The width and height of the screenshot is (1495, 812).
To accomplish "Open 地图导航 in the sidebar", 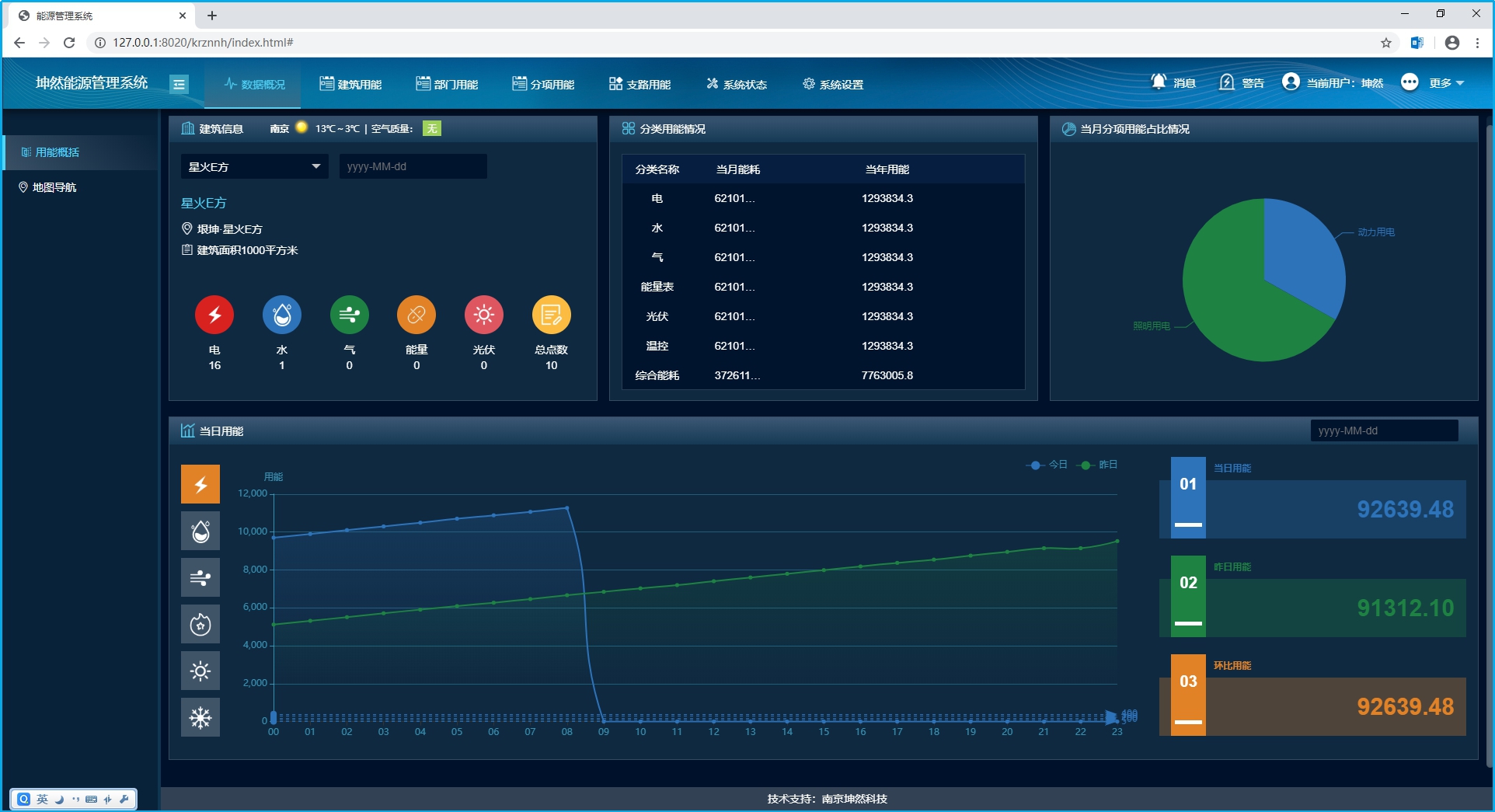I will (54, 187).
